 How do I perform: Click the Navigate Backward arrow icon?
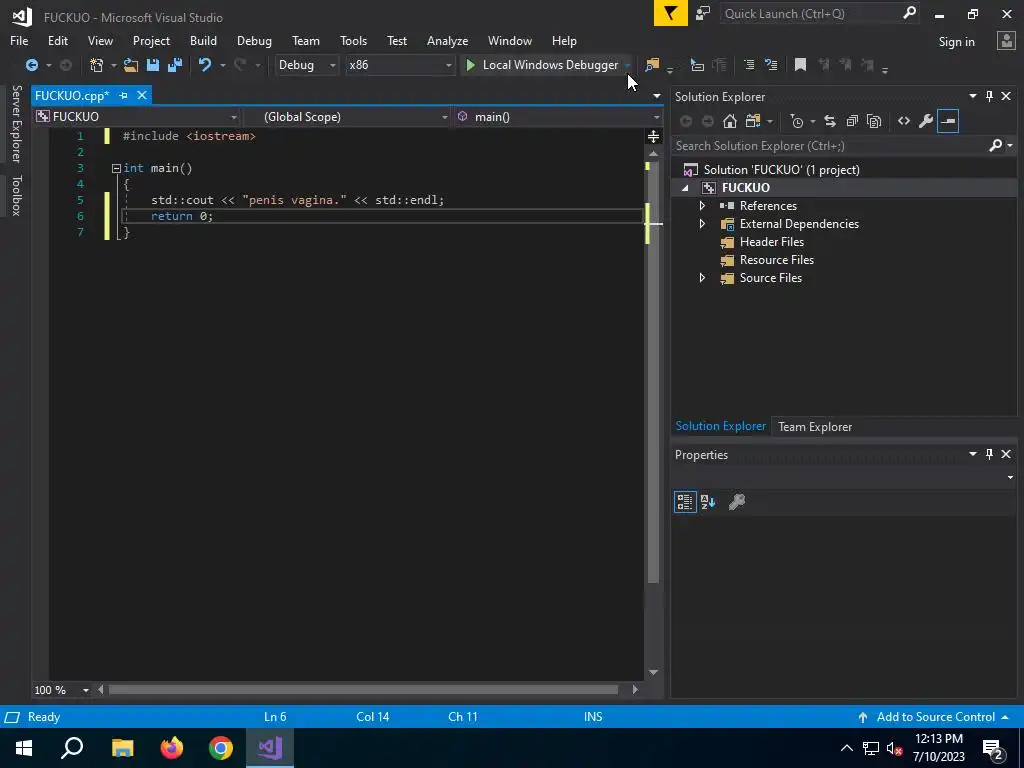point(31,65)
